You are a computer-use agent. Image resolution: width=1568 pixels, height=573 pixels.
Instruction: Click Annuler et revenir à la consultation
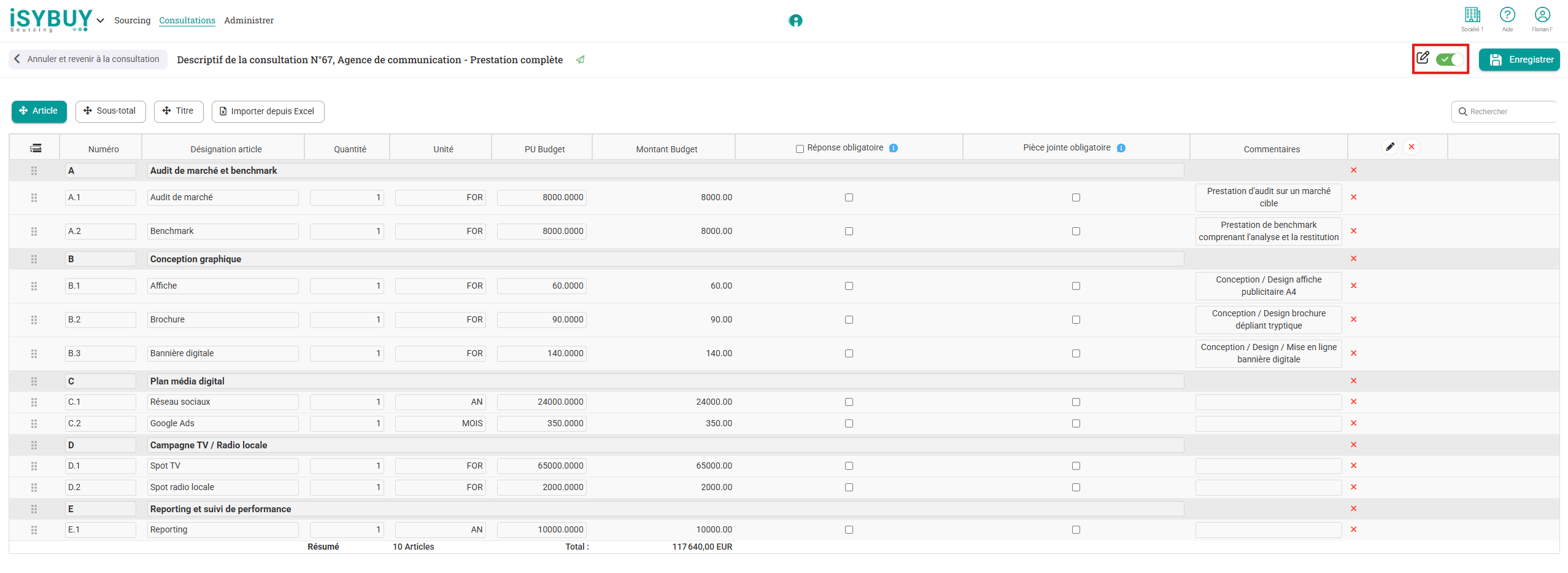88,60
